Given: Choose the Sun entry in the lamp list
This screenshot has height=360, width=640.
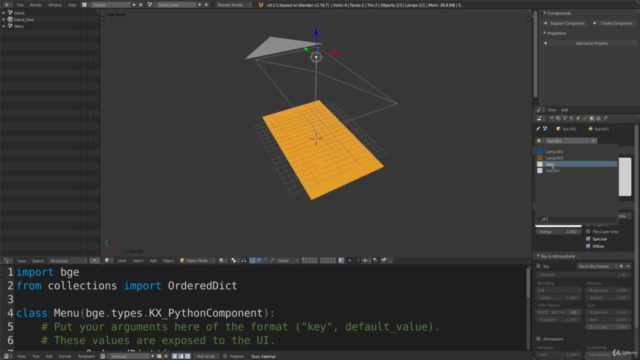Looking at the screenshot, I should coord(576,164).
